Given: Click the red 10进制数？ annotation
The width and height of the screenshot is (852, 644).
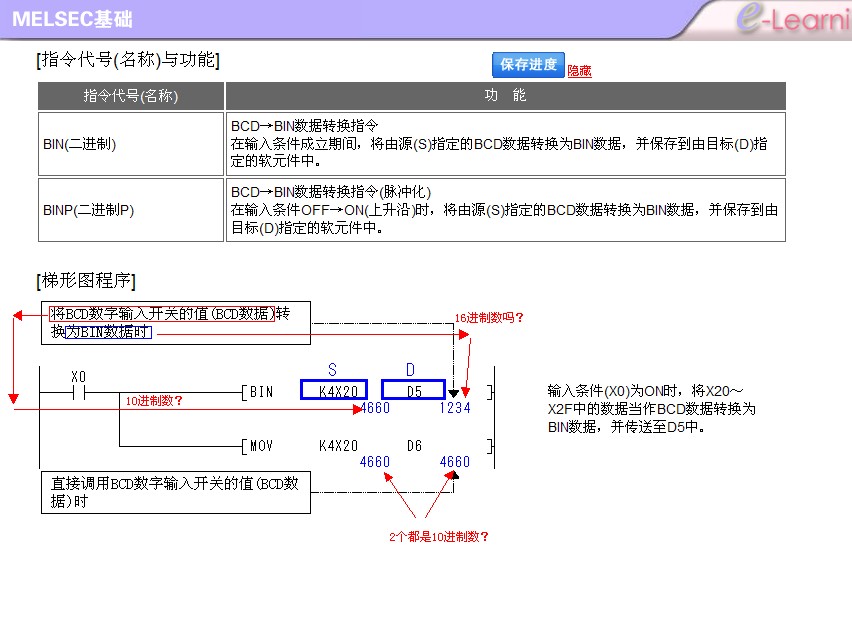Looking at the screenshot, I should point(154,400).
